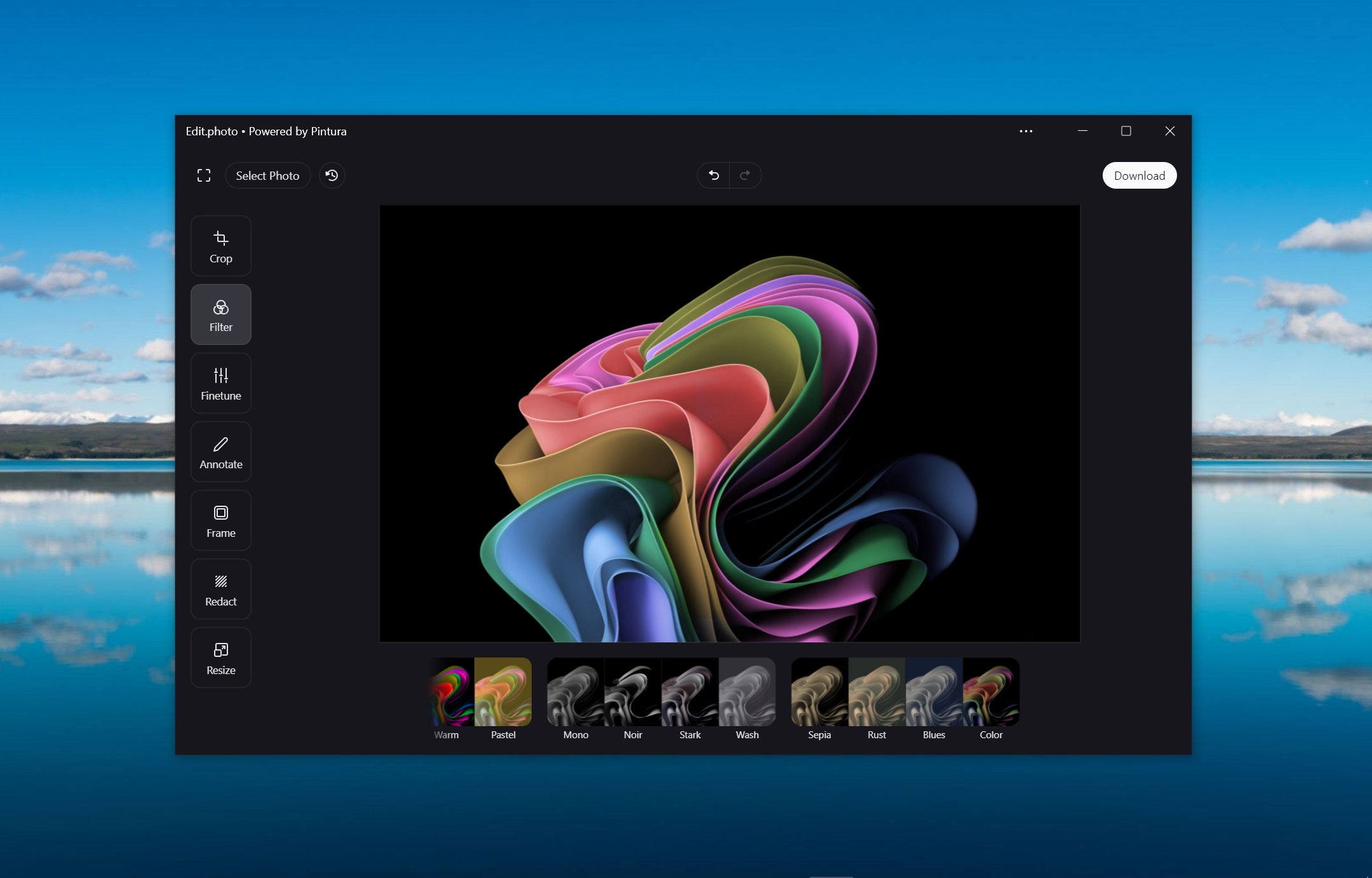Screen dimensions: 1372x878
Task: Apply the Mono filter
Action: (575, 699)
